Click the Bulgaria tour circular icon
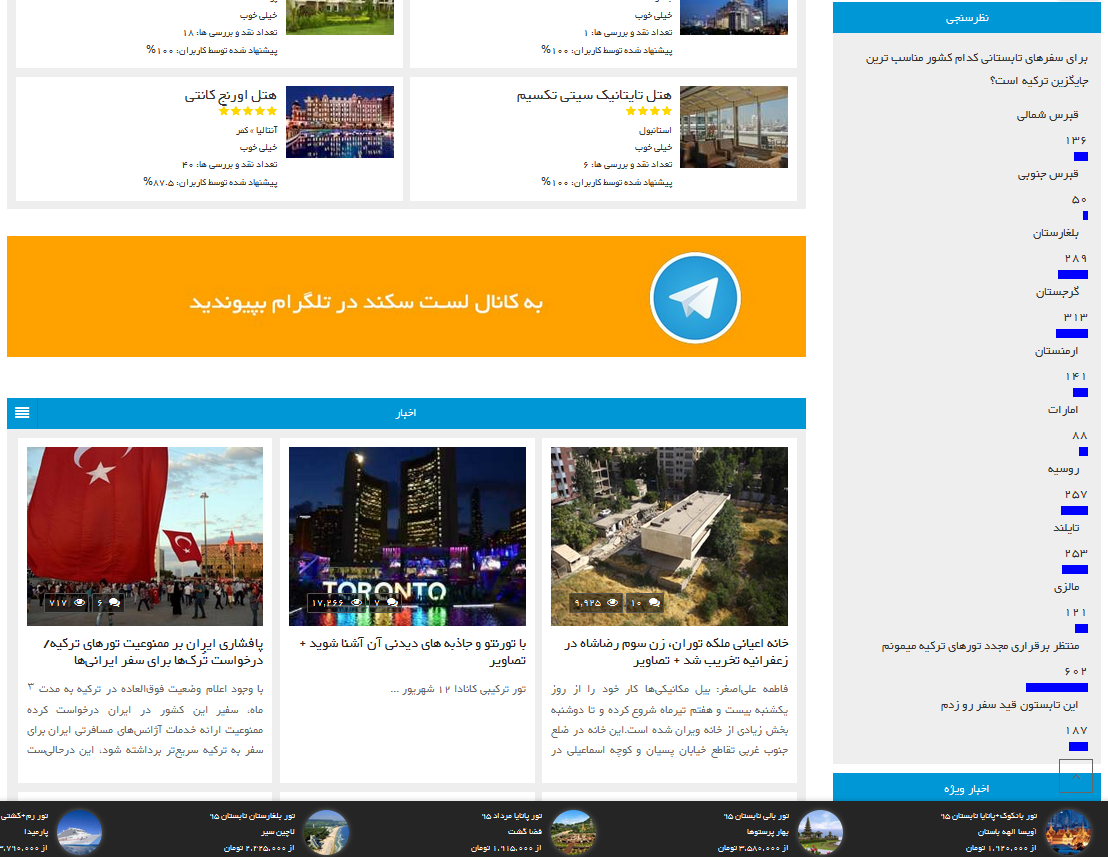Viewport: 1108px width, 857px height. [x=326, y=832]
